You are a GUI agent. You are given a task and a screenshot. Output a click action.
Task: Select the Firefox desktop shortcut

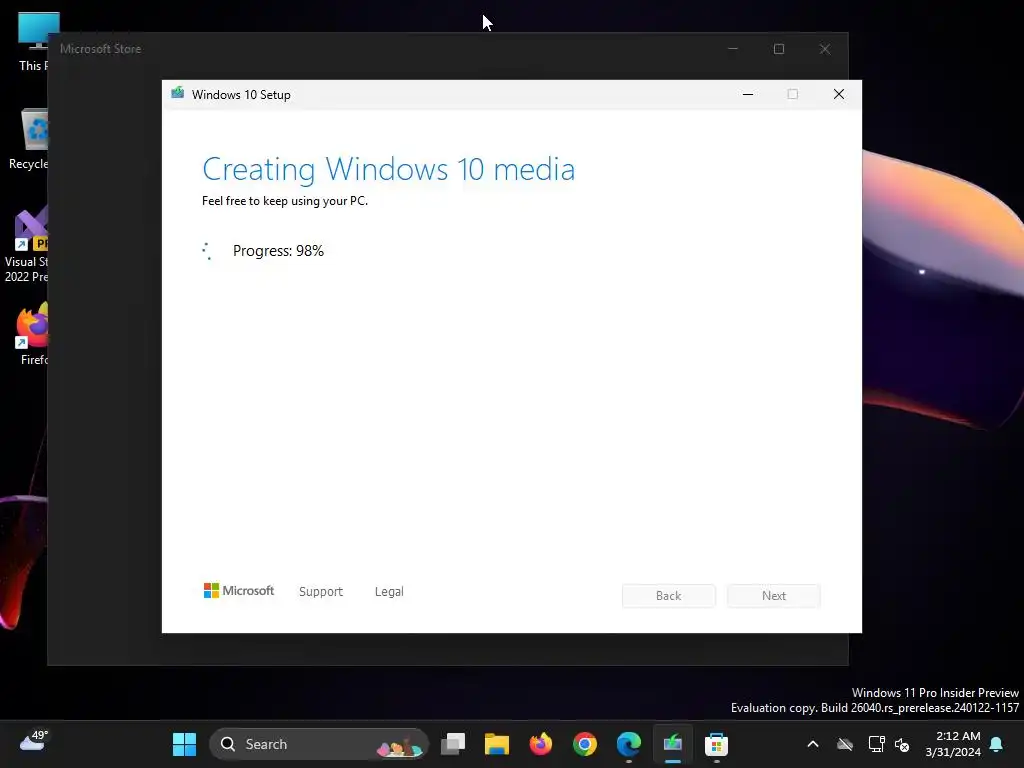click(33, 333)
